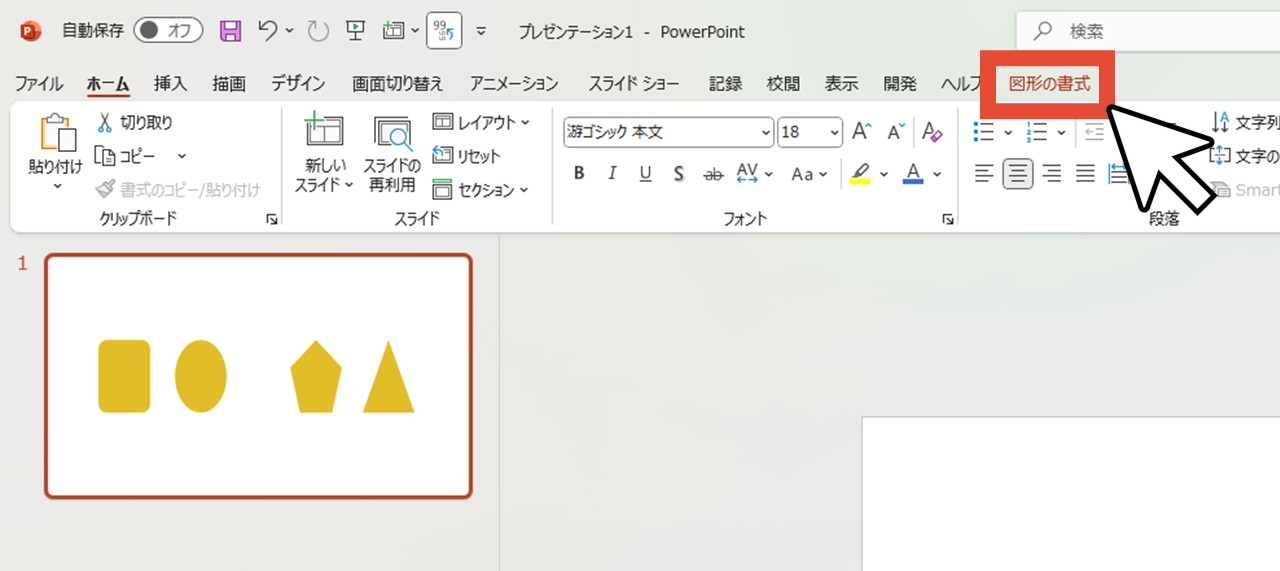Open the コピー dropdown arrow
The image size is (1280, 571).
(x=181, y=155)
